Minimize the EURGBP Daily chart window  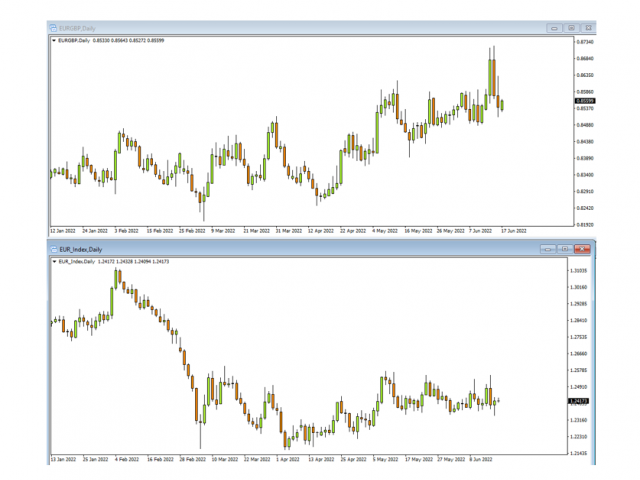click(x=552, y=28)
